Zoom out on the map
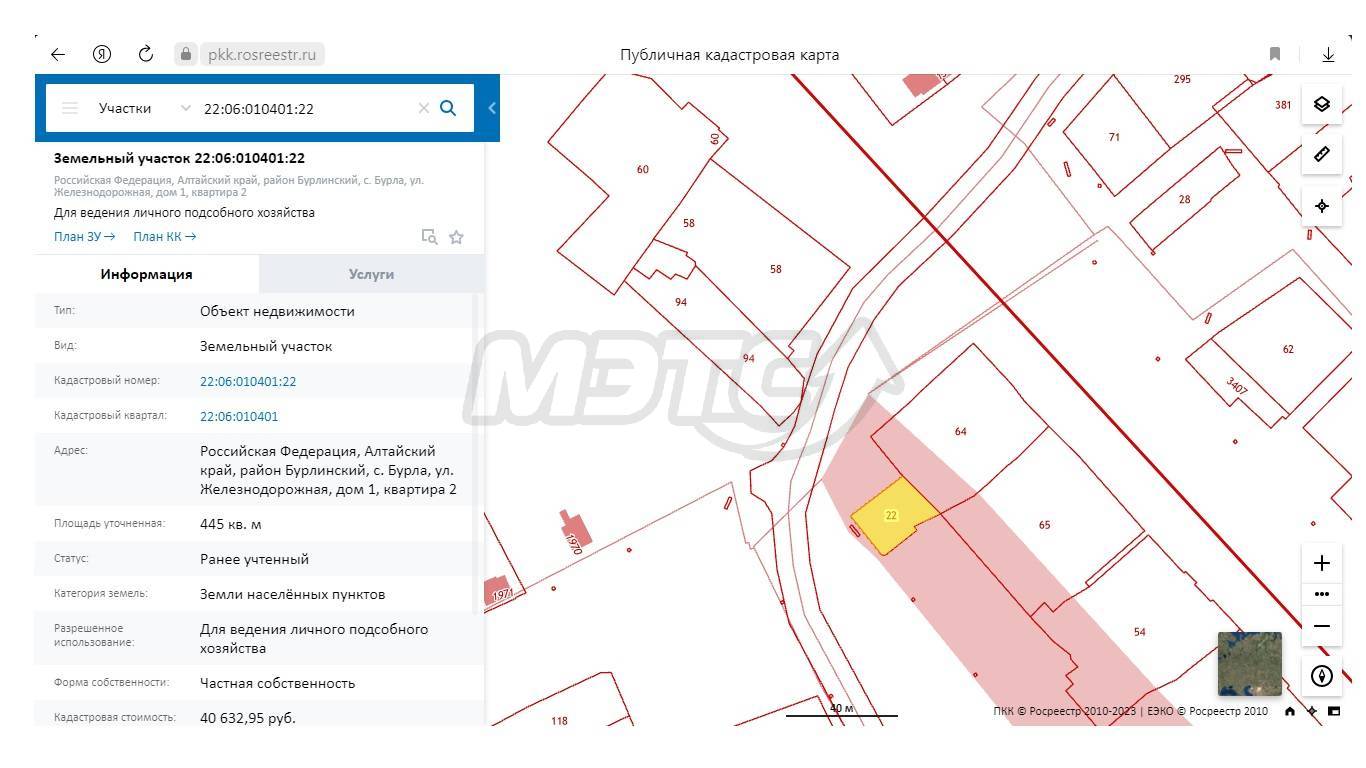Screen dimensions: 1366x768 pos(1321,626)
